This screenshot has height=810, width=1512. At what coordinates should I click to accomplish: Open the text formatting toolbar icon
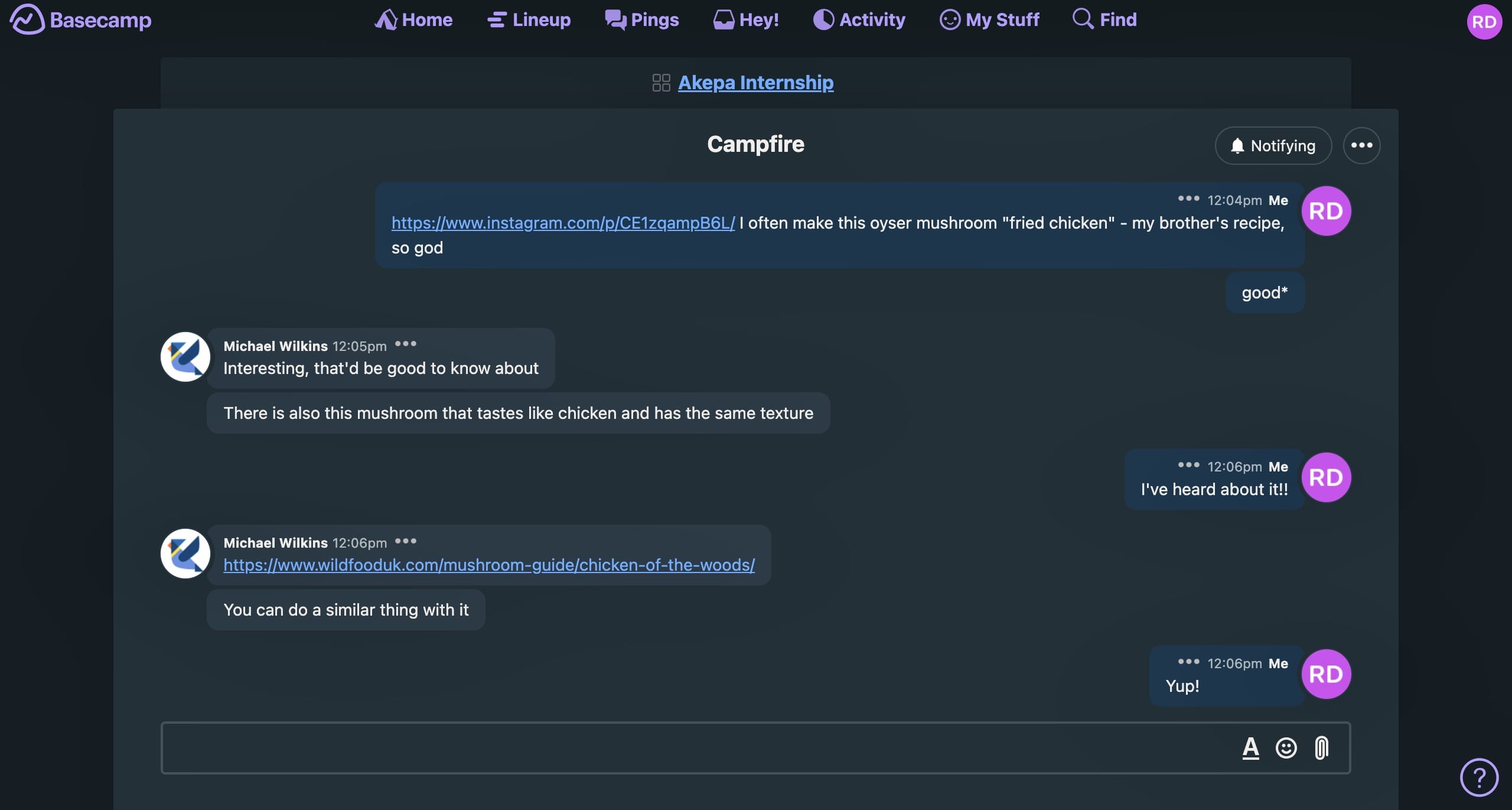[1249, 748]
